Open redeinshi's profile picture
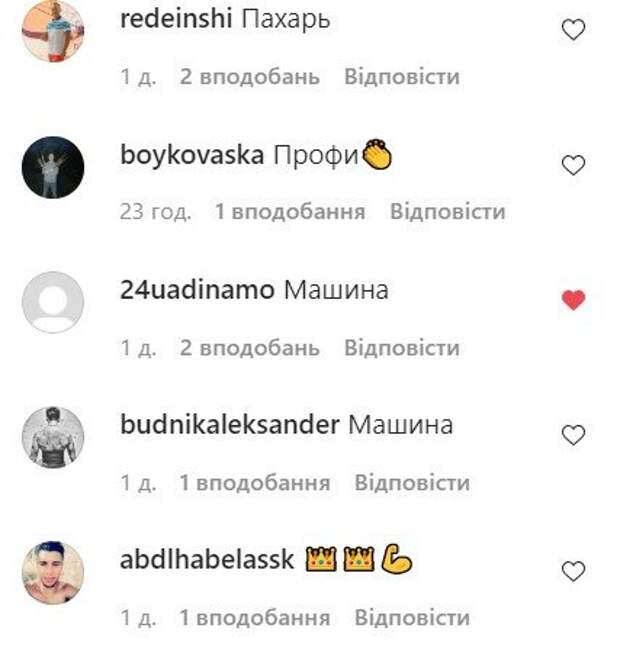This screenshot has width=620, height=660. click(x=53, y=30)
